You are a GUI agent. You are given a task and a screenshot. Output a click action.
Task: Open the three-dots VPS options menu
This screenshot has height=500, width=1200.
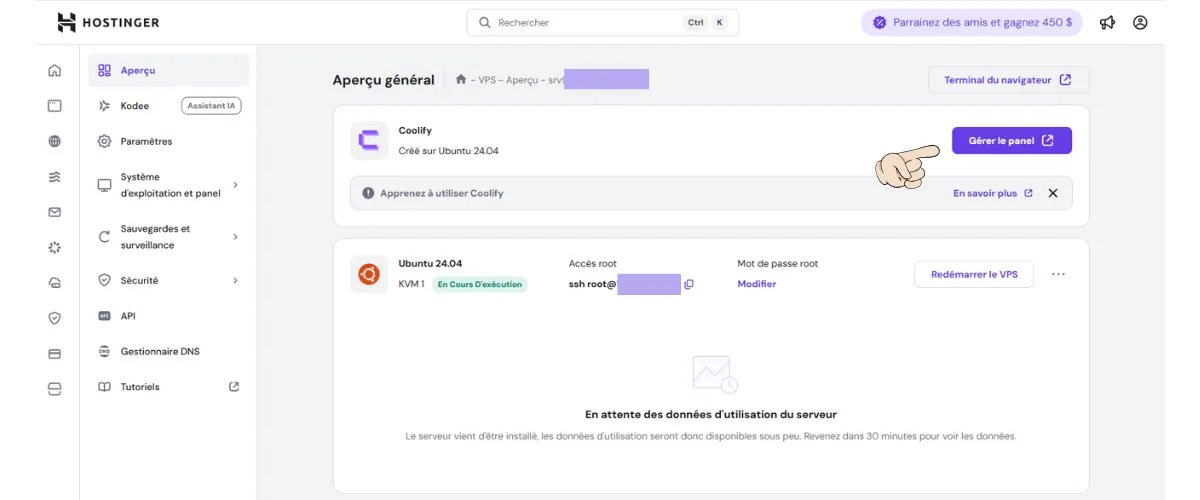pos(1058,274)
